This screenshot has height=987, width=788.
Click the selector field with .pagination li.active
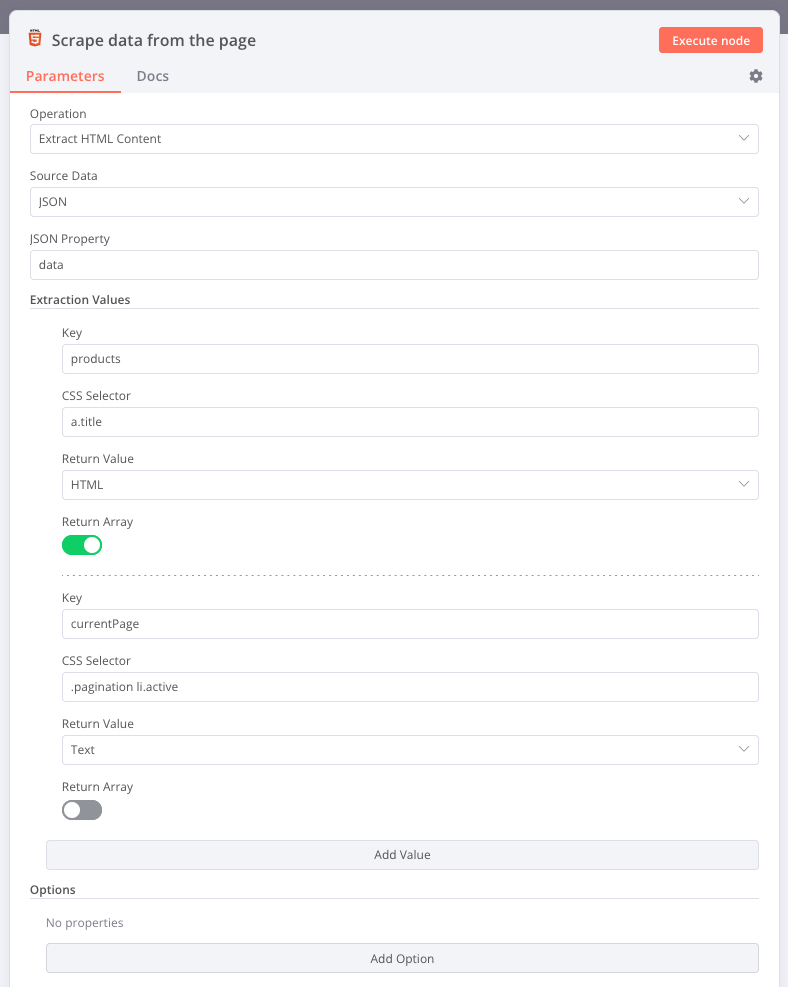(x=410, y=686)
